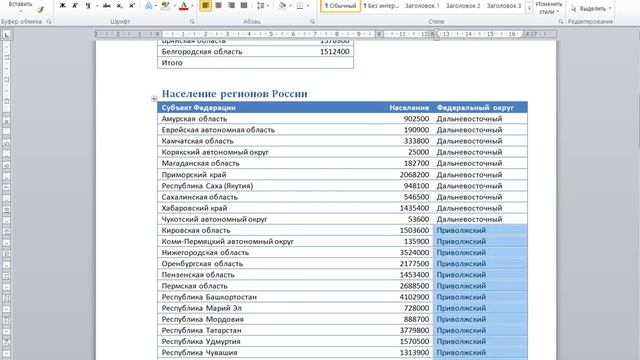The width and height of the screenshot is (640, 360).
Task: Open borders dropdown arrow
Action: [x=308, y=6]
